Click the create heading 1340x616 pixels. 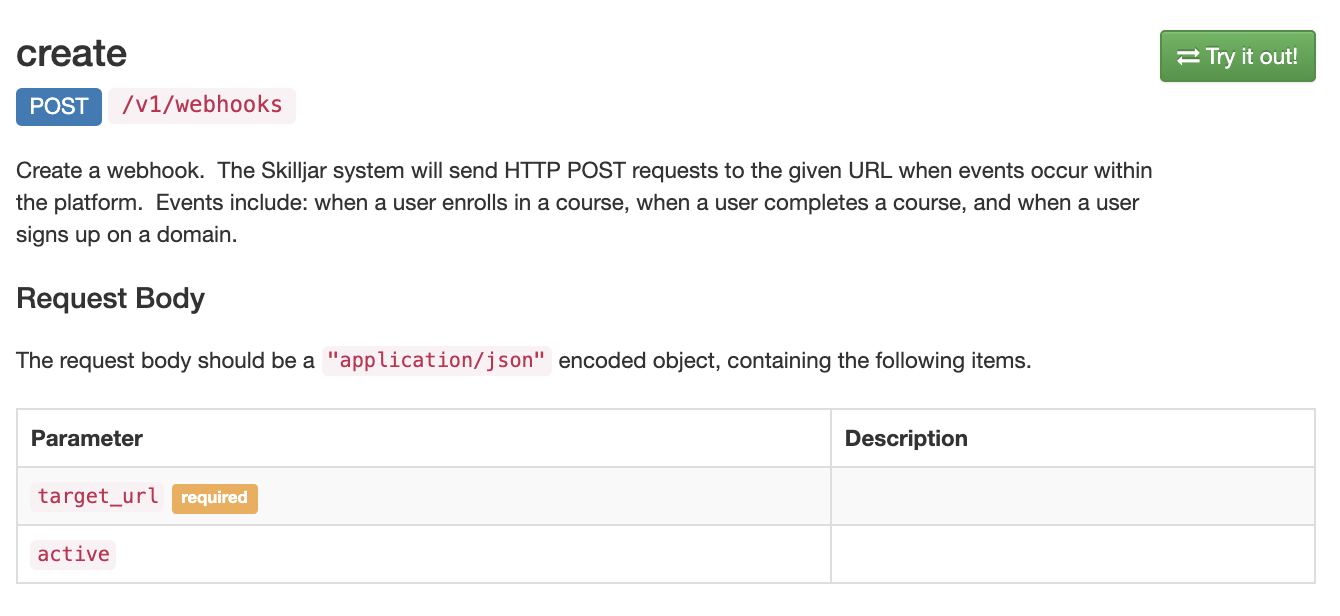[x=72, y=53]
